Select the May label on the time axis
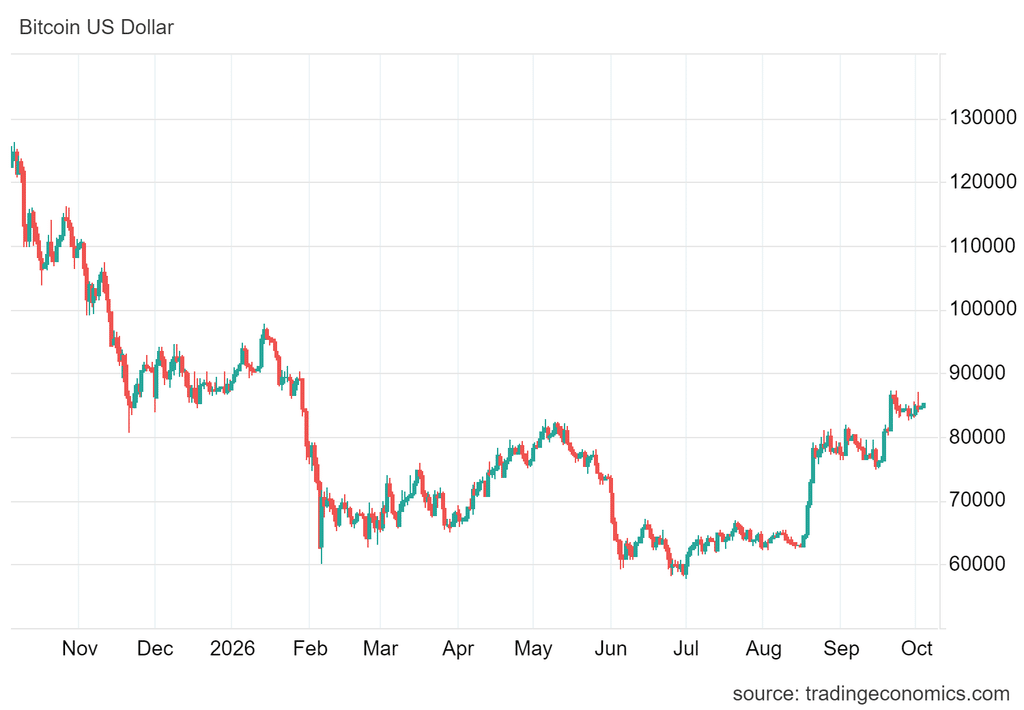 pyautogui.click(x=533, y=649)
